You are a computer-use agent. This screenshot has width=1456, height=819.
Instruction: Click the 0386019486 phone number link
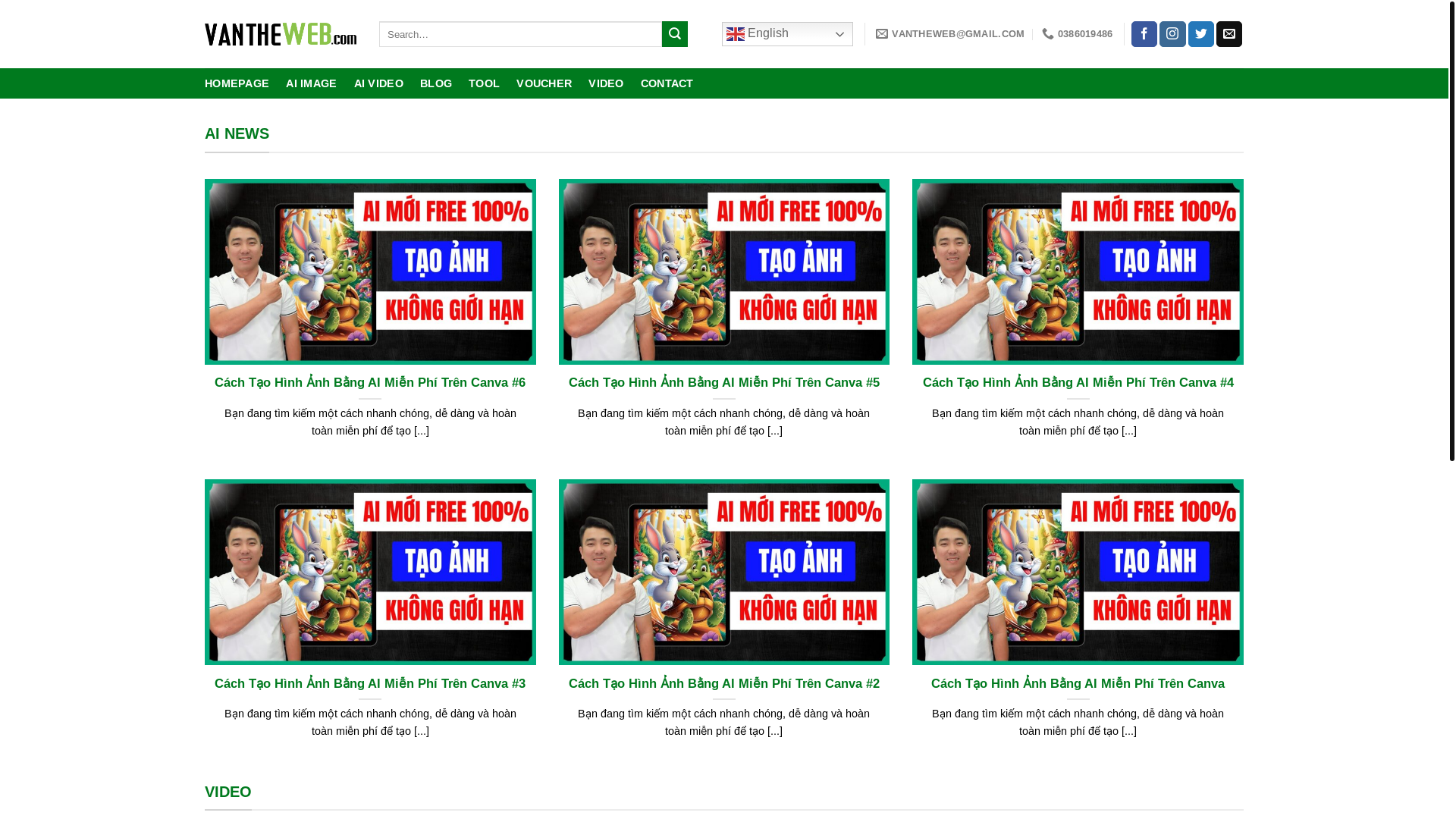click(x=1078, y=34)
